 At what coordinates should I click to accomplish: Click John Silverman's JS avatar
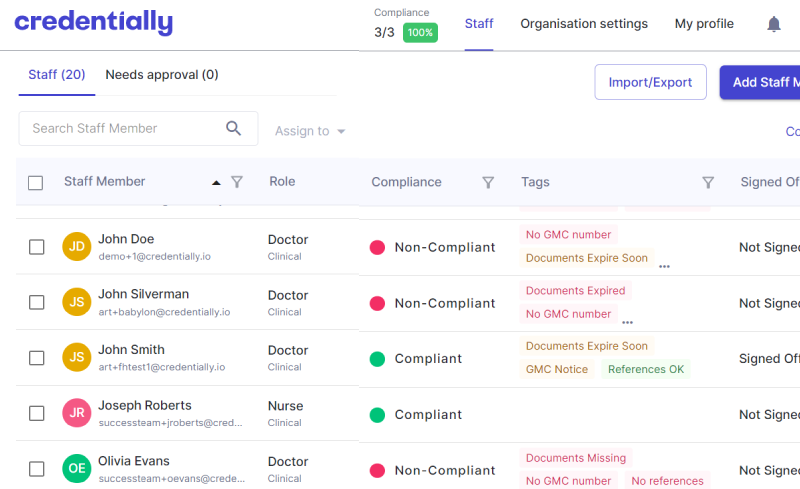pos(77,302)
